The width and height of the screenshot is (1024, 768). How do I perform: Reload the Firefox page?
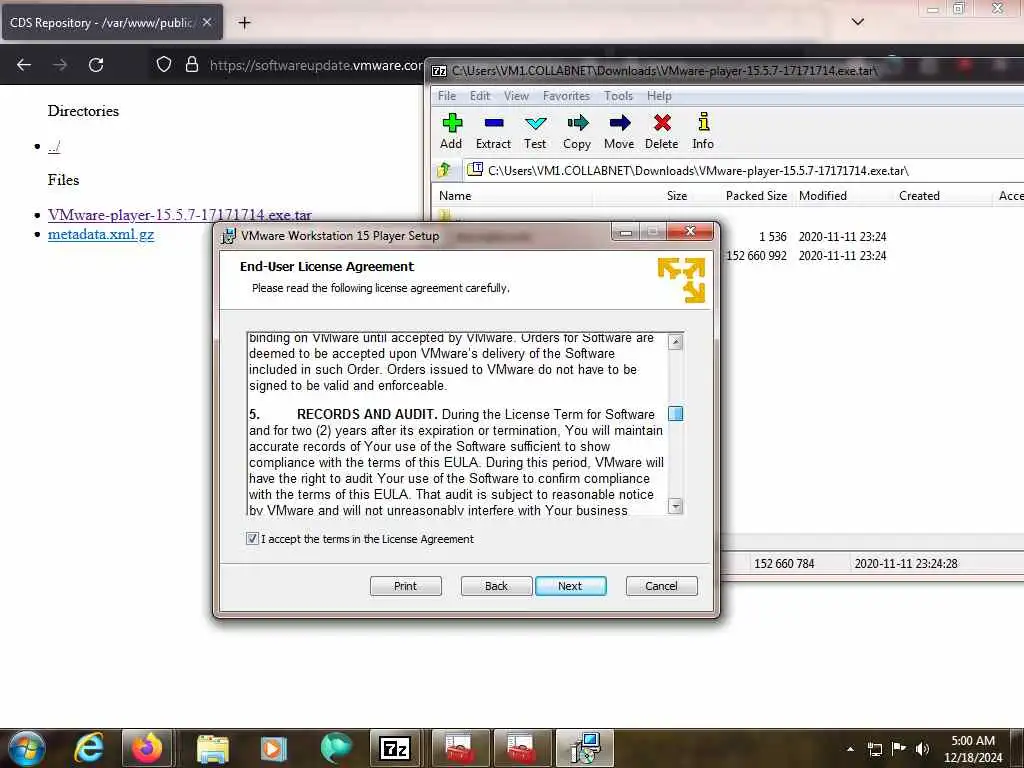pyautogui.click(x=96, y=65)
